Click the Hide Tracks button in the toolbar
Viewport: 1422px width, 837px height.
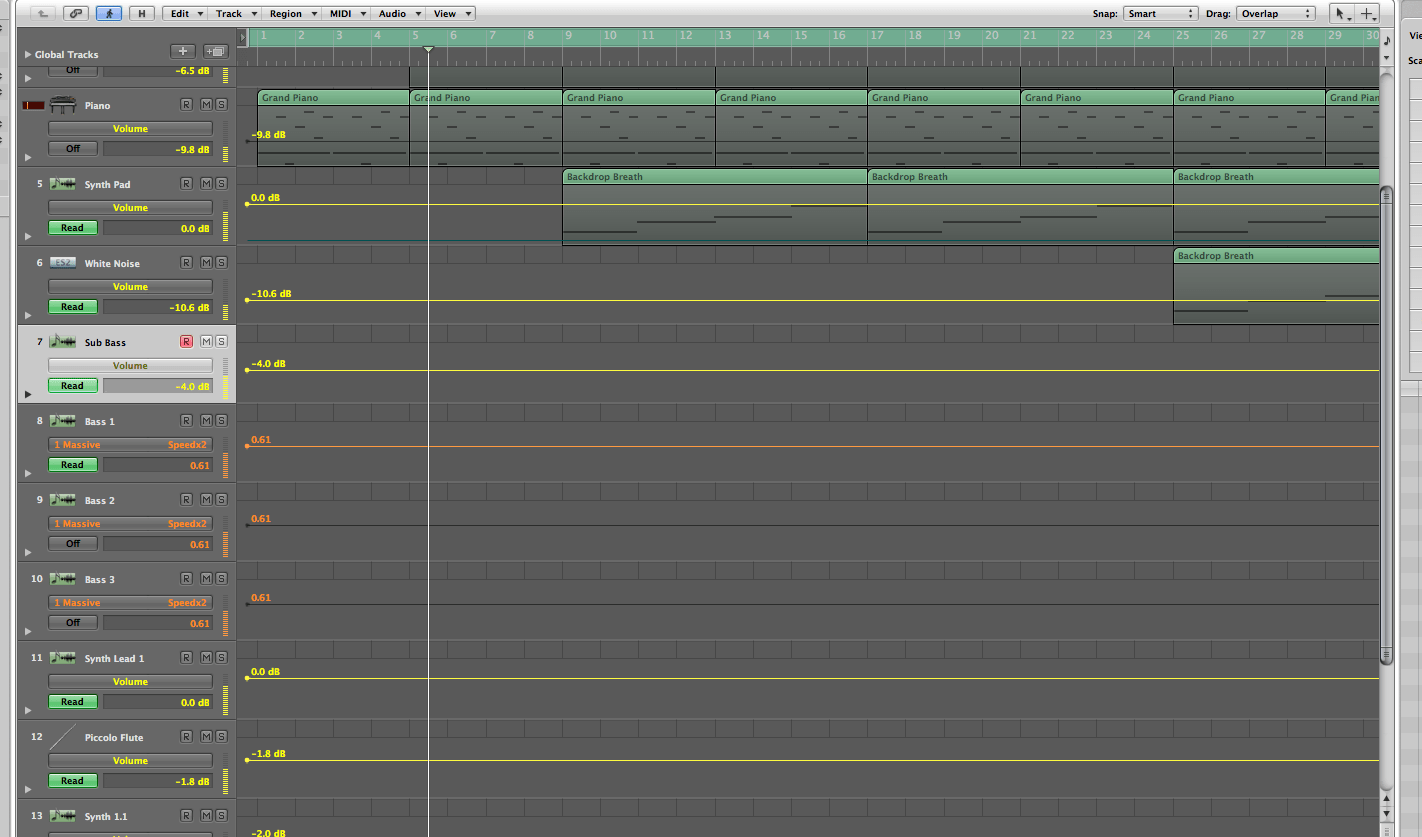[141, 13]
